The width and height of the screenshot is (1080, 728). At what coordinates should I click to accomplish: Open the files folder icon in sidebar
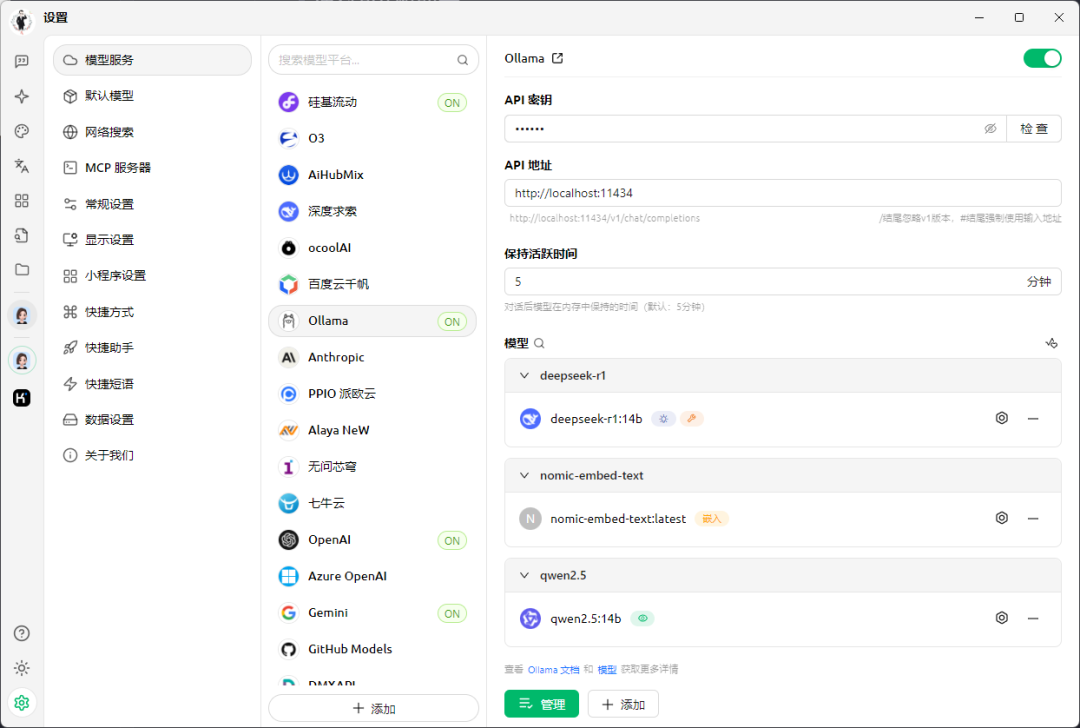point(21,269)
